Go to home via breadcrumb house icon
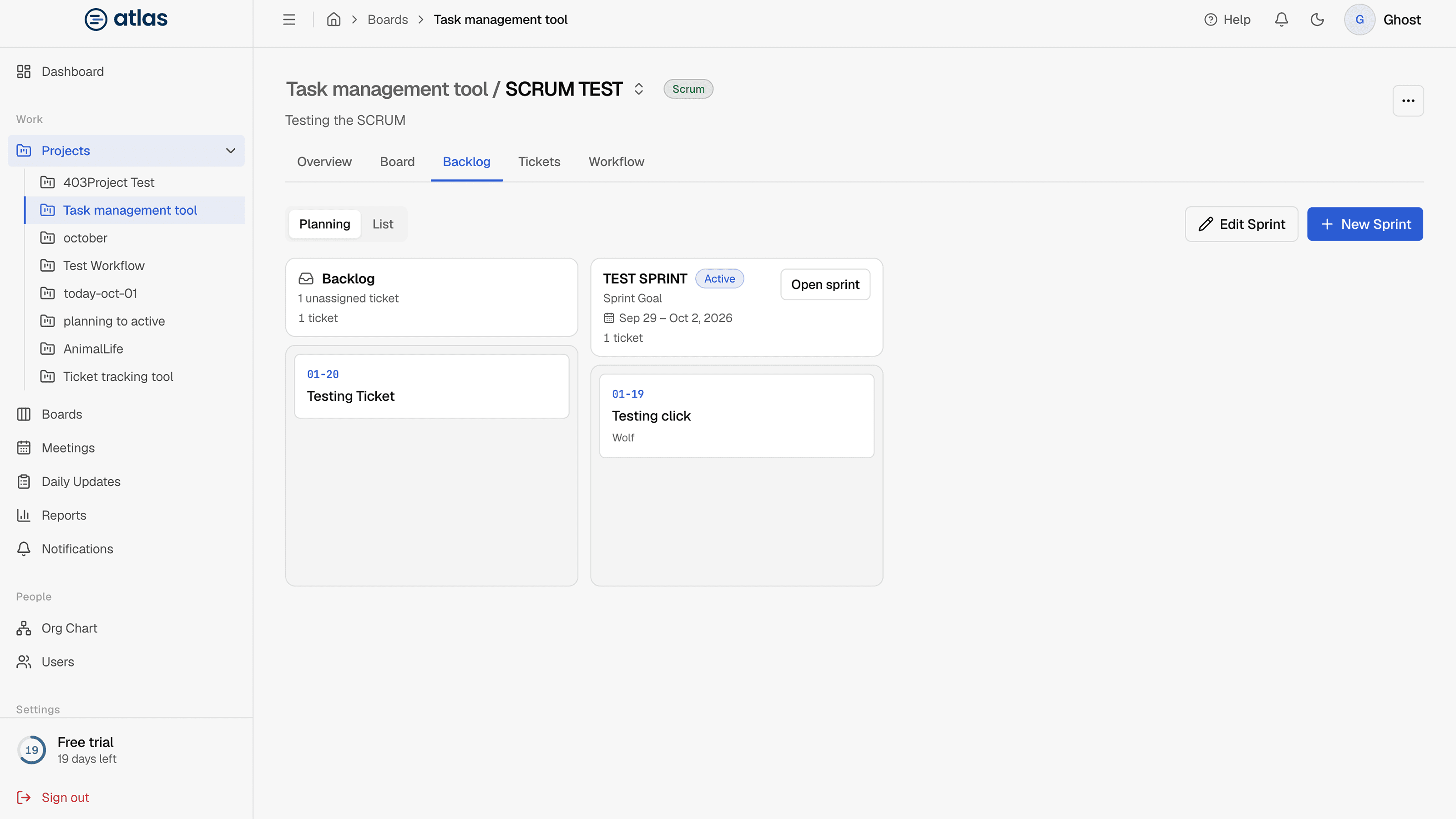 click(x=334, y=20)
